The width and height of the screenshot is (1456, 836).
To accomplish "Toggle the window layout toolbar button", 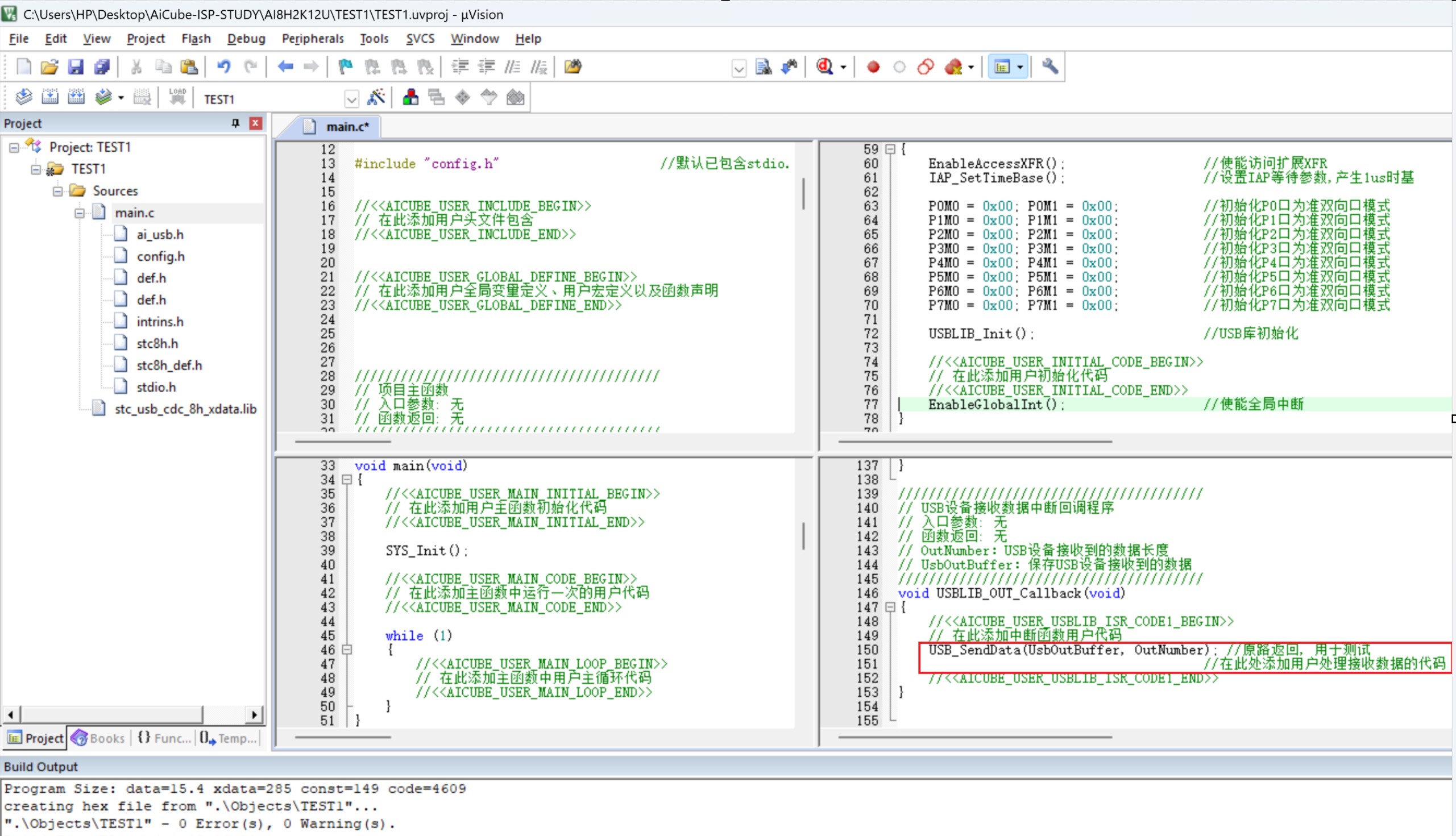I will pyautogui.click(x=1002, y=66).
